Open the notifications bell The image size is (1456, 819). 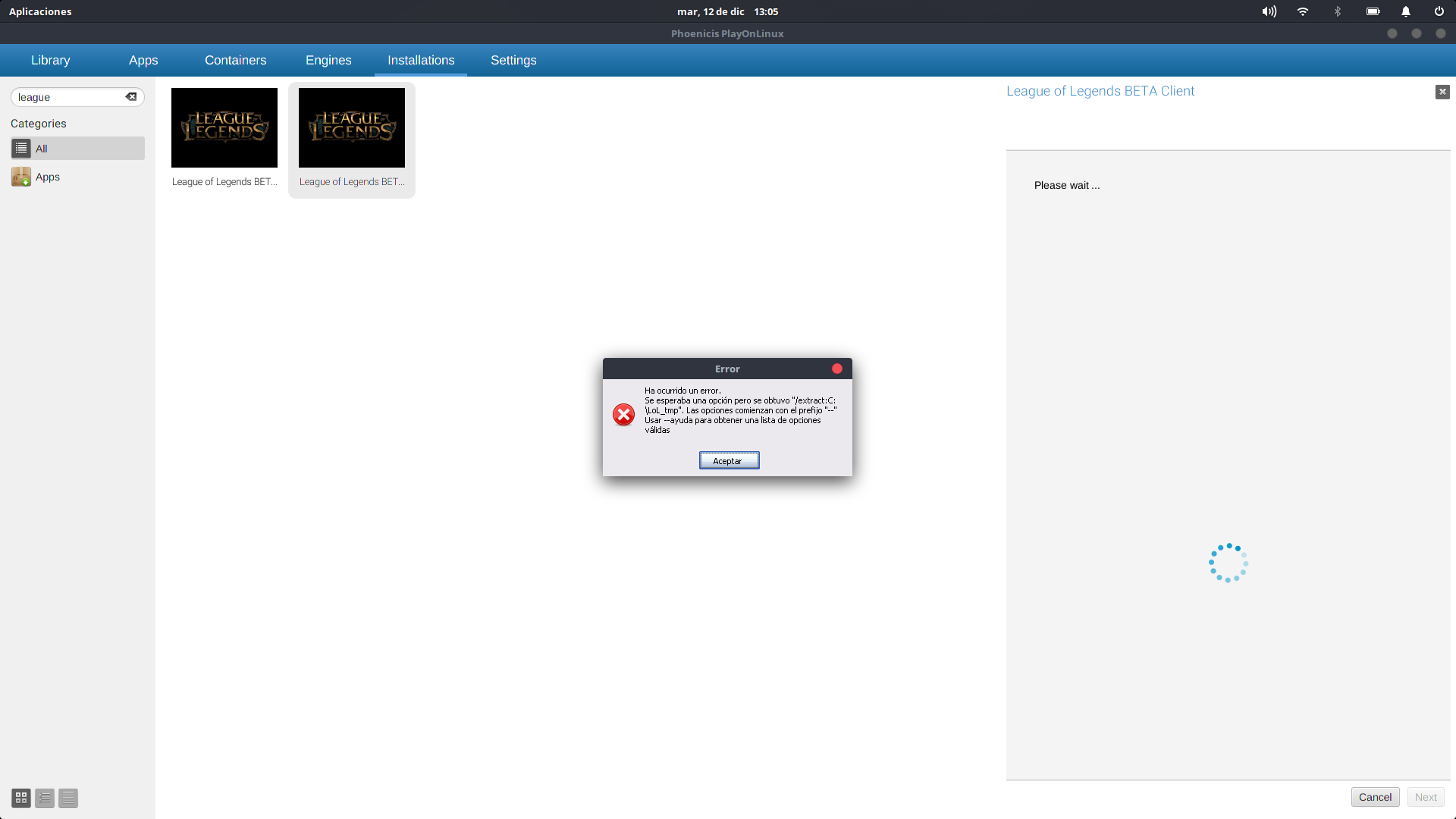pyautogui.click(x=1406, y=11)
